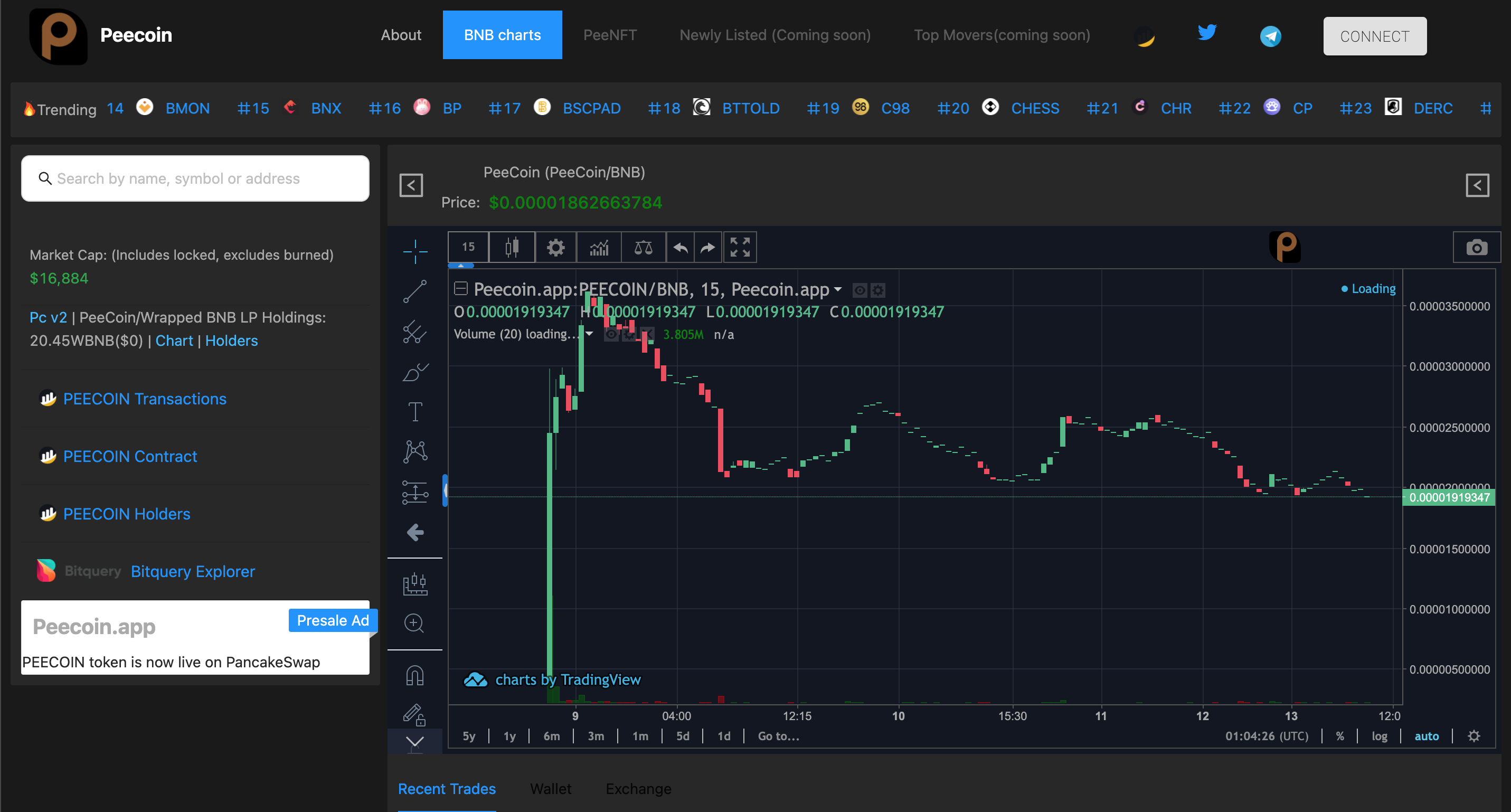The image size is (1511, 812).
Task: Collapse the chart legend box
Action: (461, 288)
